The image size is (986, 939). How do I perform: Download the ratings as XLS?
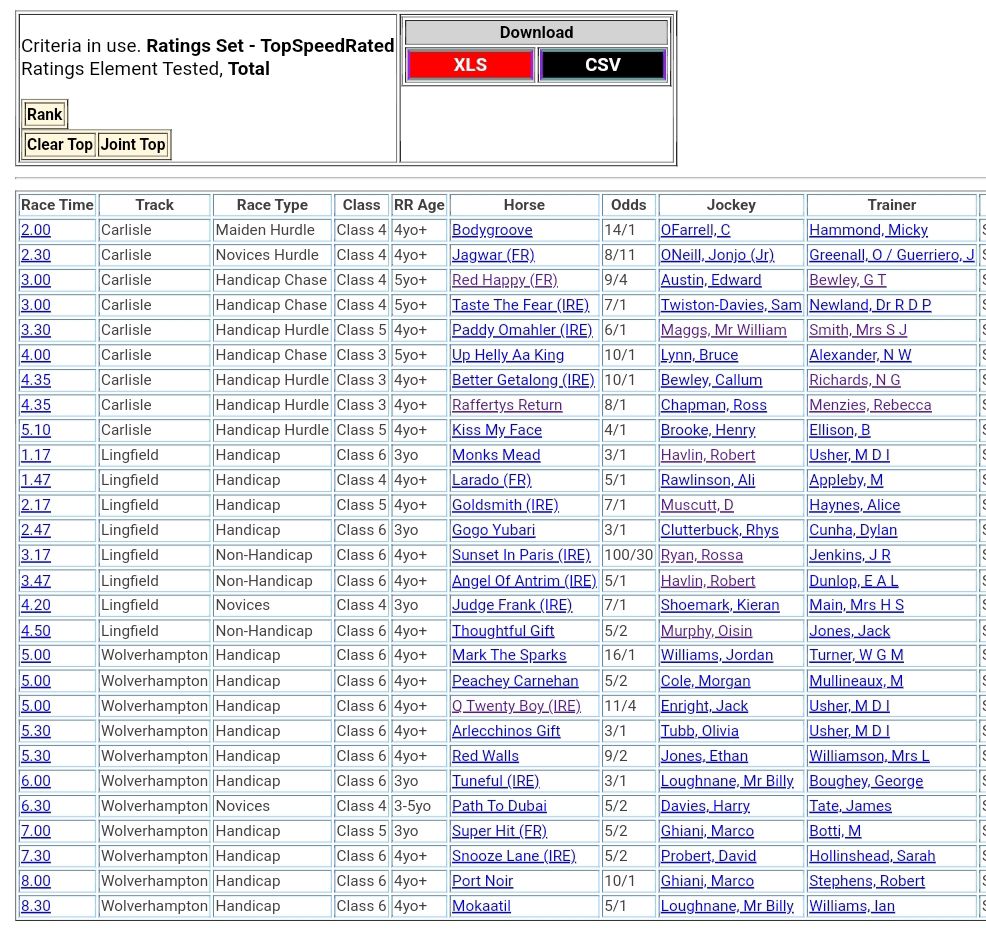pos(470,65)
